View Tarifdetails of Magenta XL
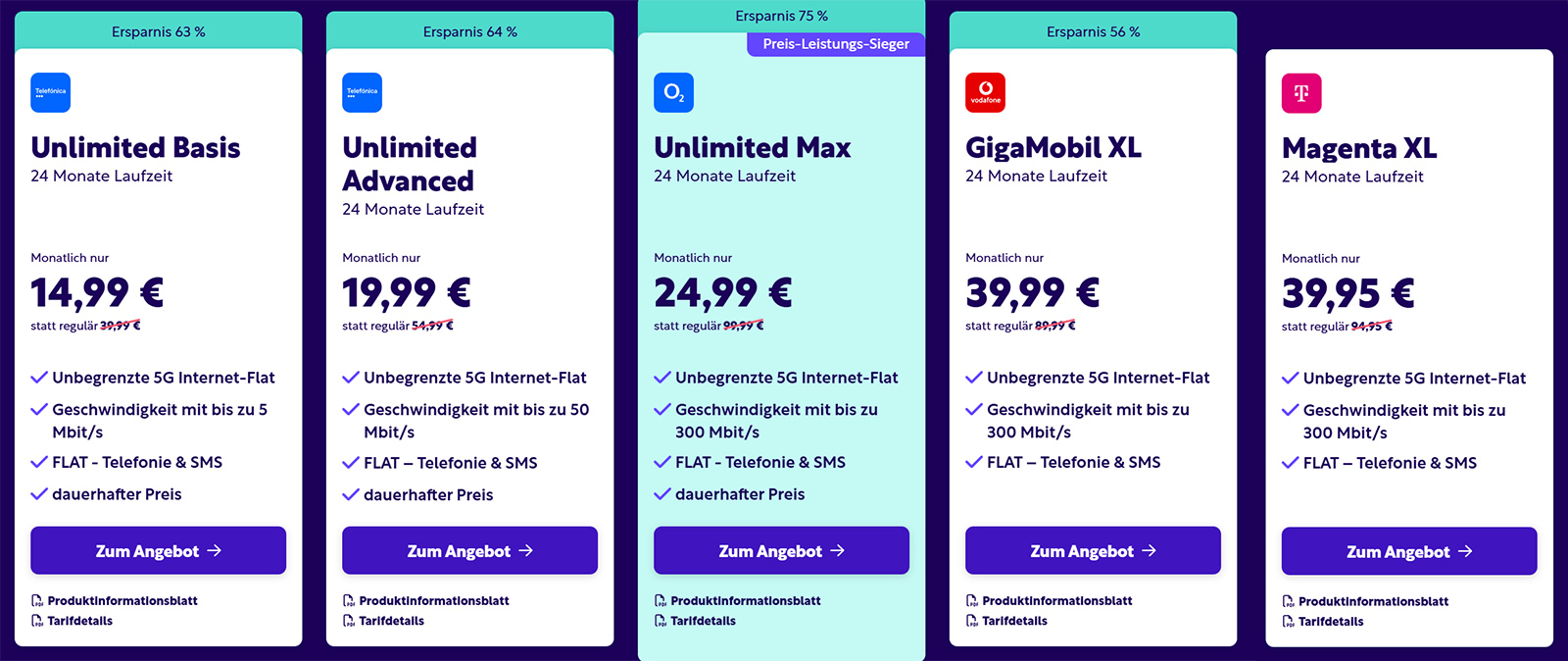The width and height of the screenshot is (1568, 661). point(1331,622)
